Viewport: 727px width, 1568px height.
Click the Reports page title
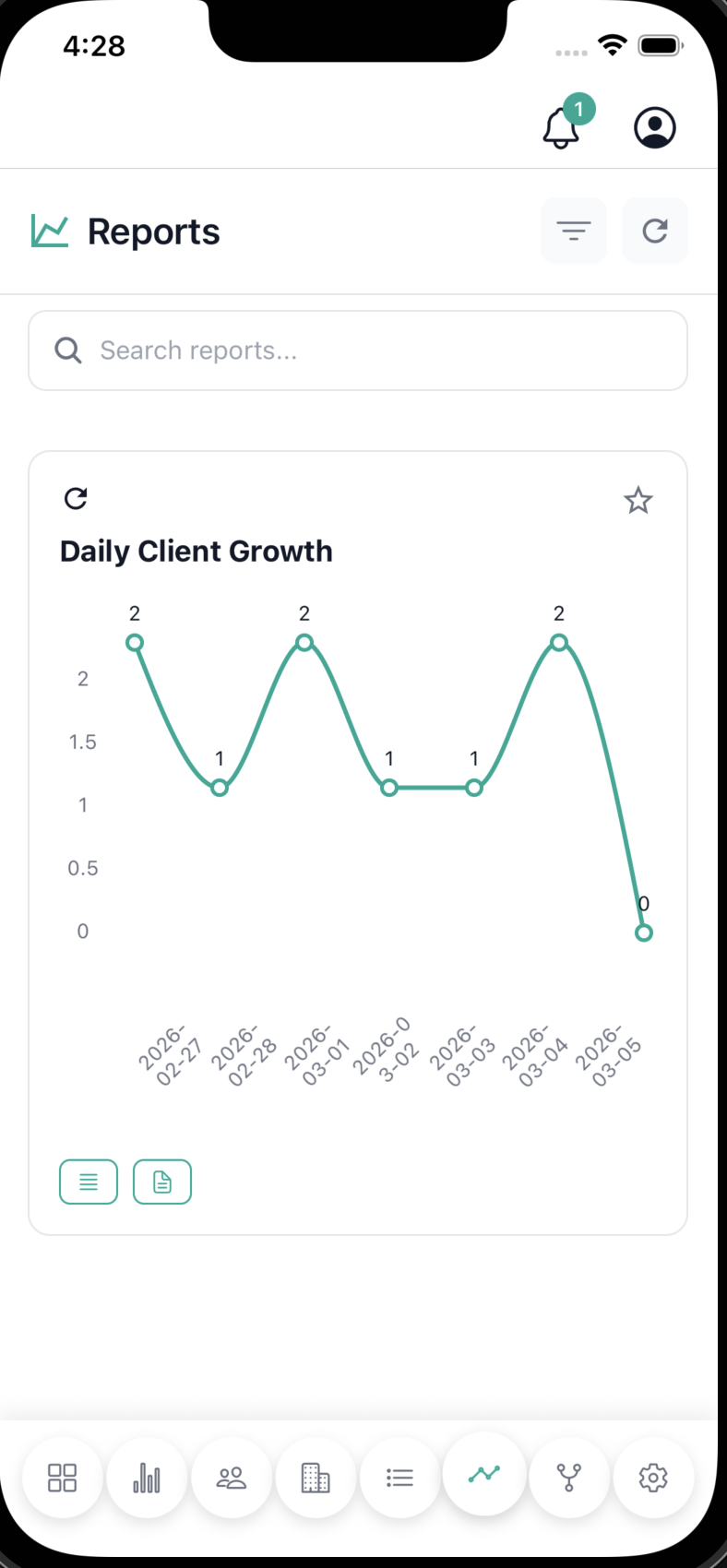pyautogui.click(x=153, y=231)
